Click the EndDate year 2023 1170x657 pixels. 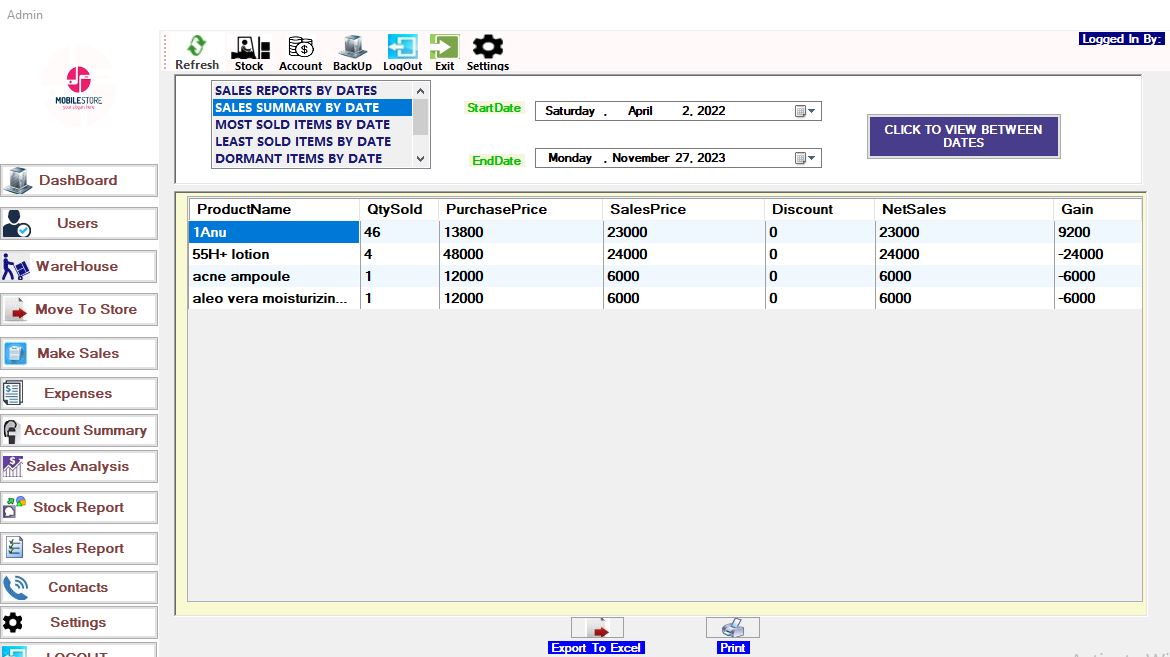(711, 158)
